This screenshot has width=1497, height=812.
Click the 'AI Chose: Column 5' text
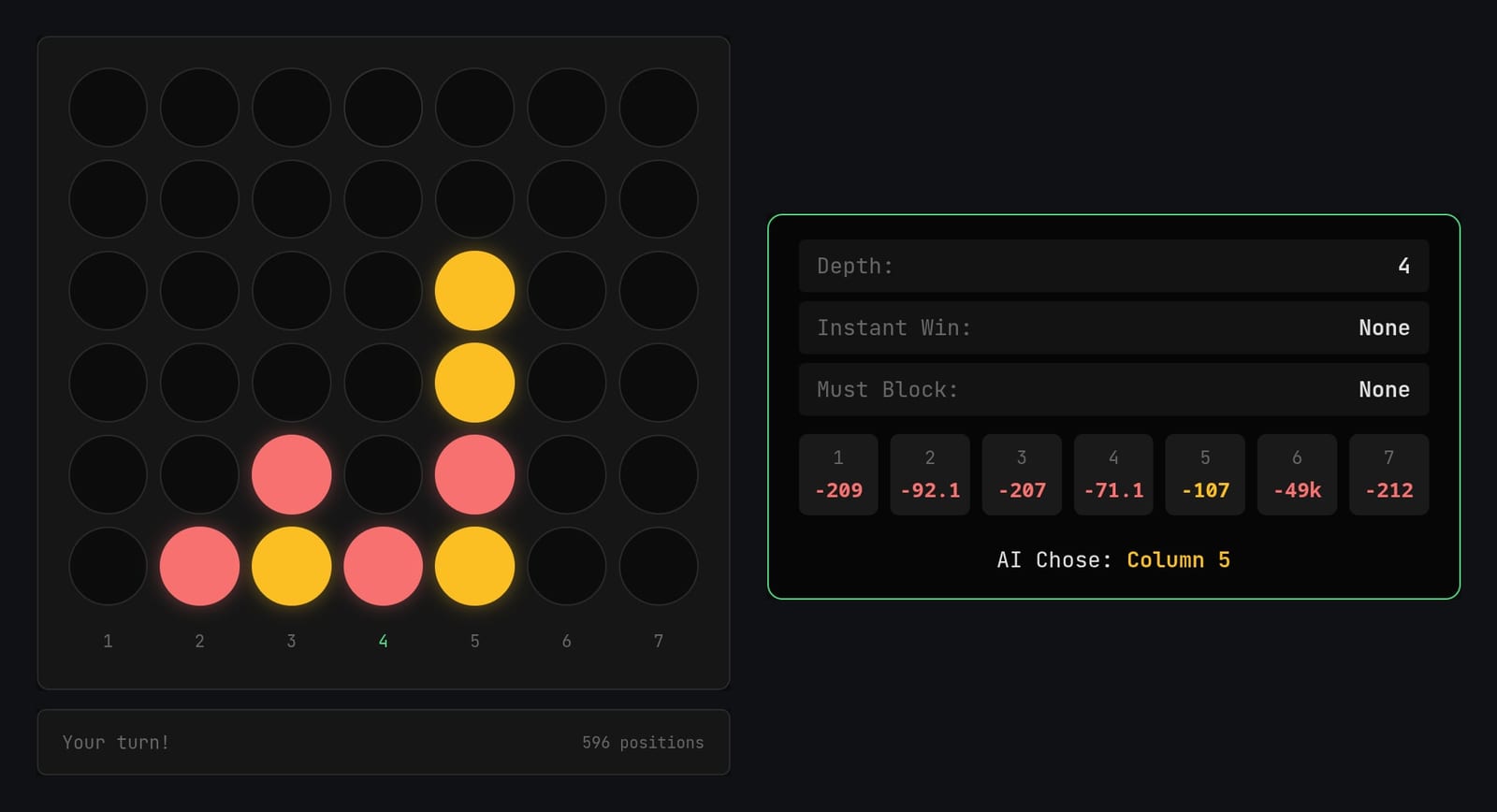point(1113,559)
